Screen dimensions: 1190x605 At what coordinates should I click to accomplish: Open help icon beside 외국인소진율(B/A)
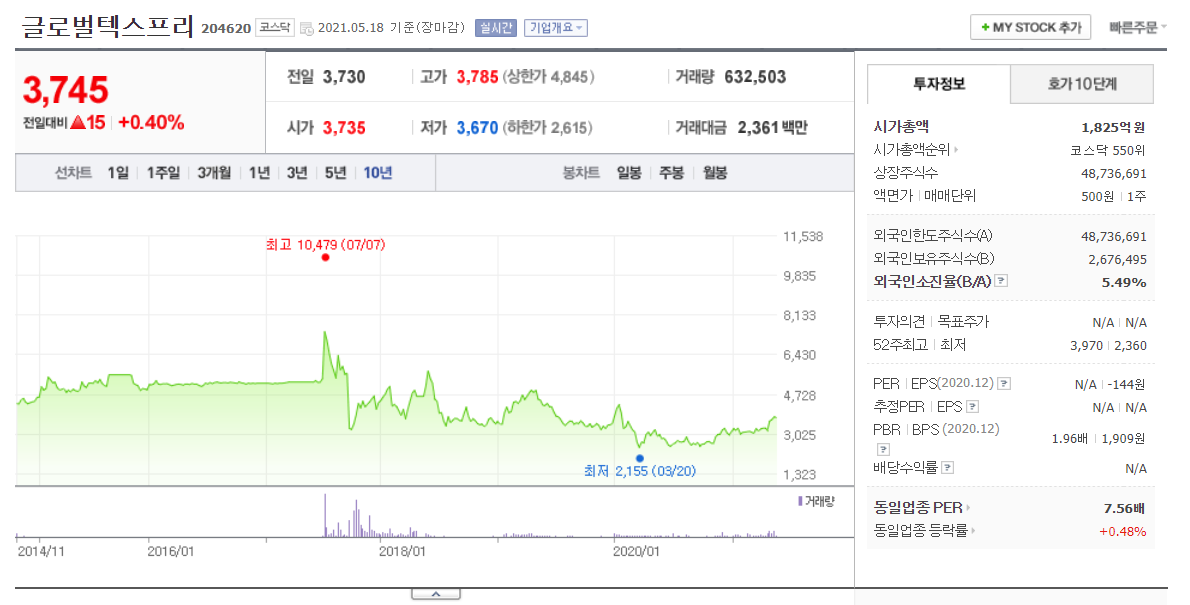tap(1002, 281)
